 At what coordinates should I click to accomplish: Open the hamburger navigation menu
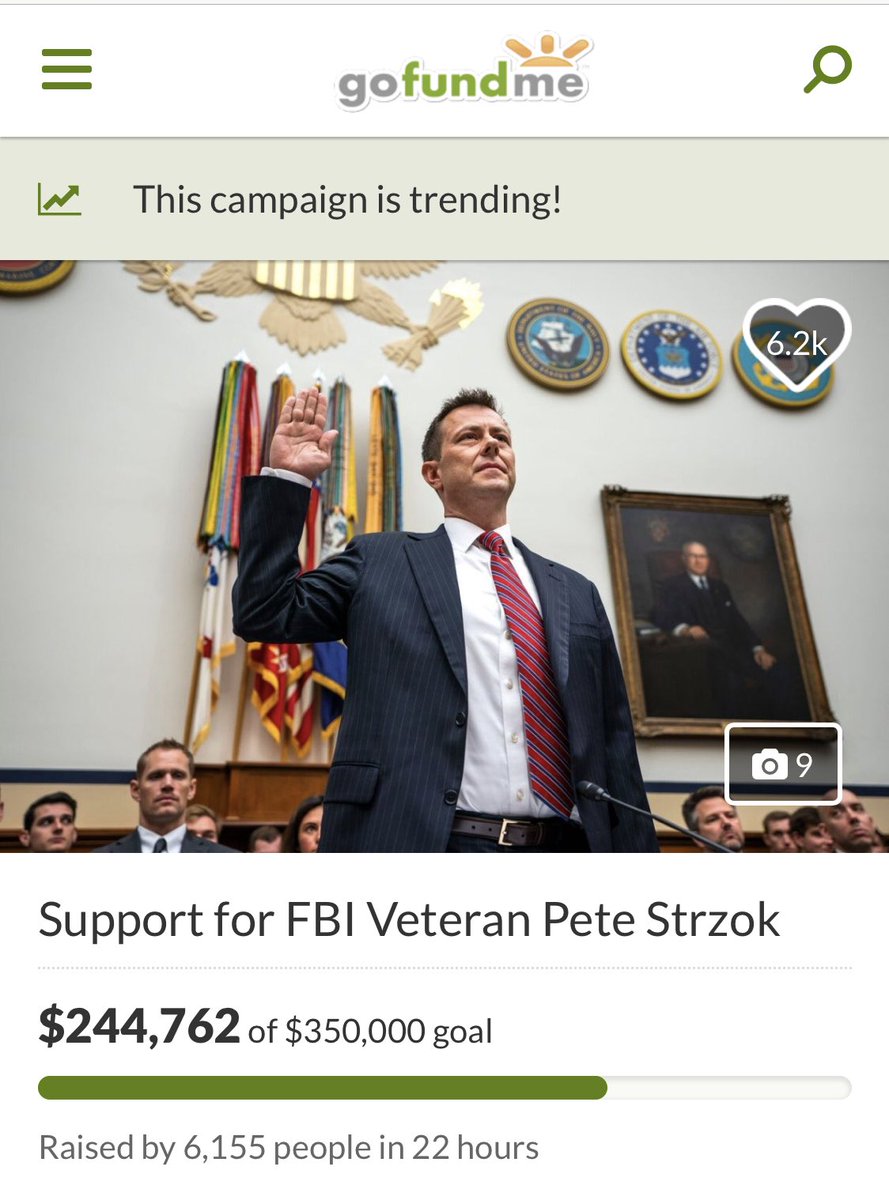click(x=67, y=70)
